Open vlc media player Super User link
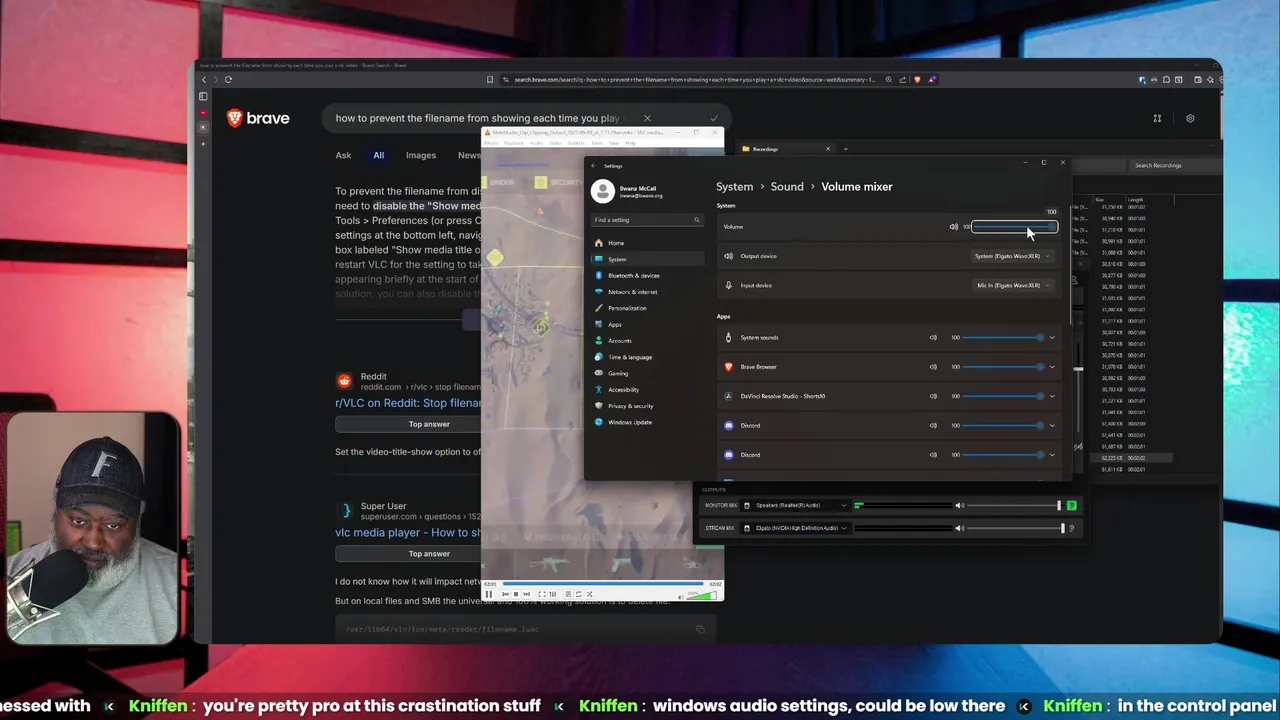 coord(408,533)
